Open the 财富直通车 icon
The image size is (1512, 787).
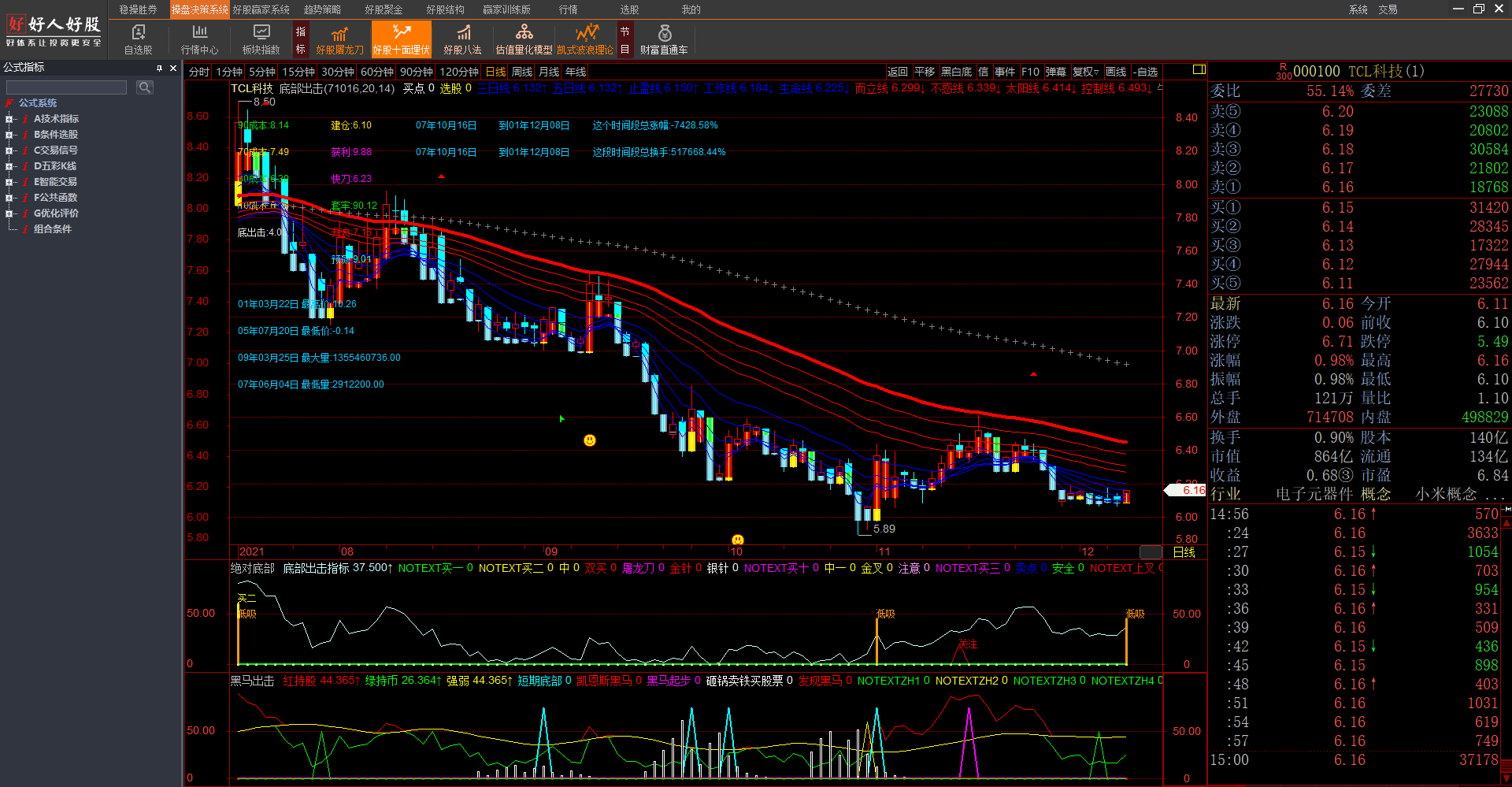(x=664, y=39)
